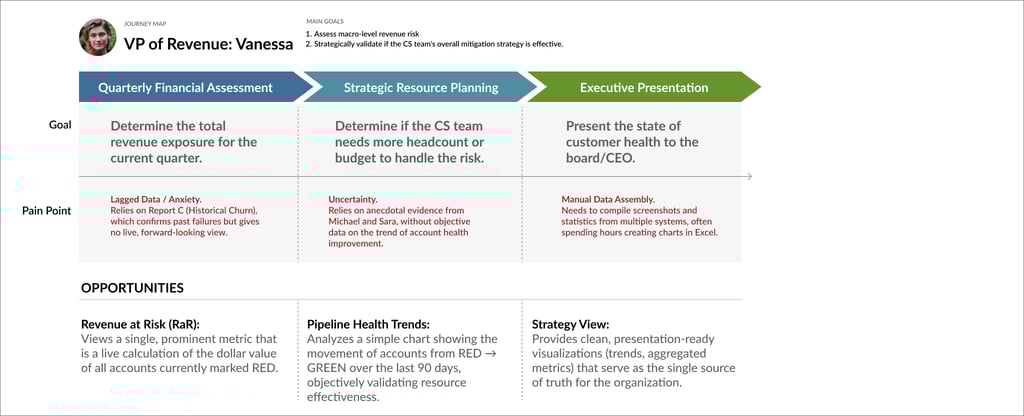Viewport: 1024px width, 416px height.
Task: Select the Executive Presentation stage arrow
Action: click(x=644, y=87)
